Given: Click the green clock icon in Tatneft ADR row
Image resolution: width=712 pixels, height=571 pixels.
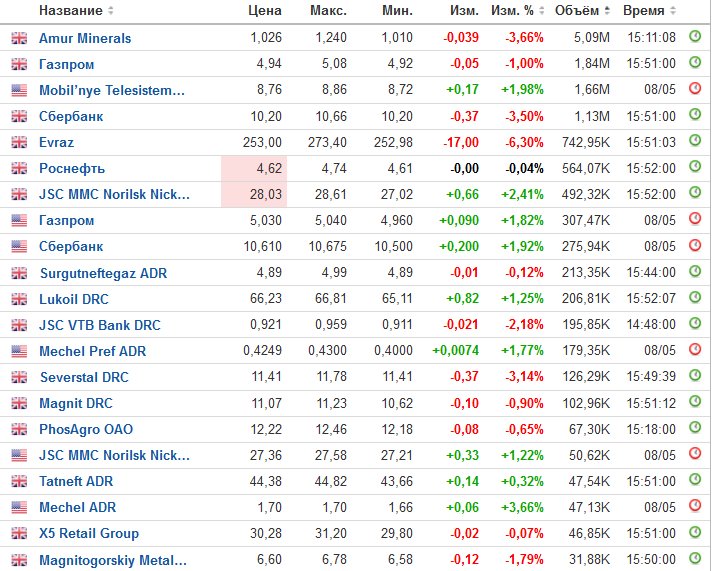Looking at the screenshot, I should point(695,479).
